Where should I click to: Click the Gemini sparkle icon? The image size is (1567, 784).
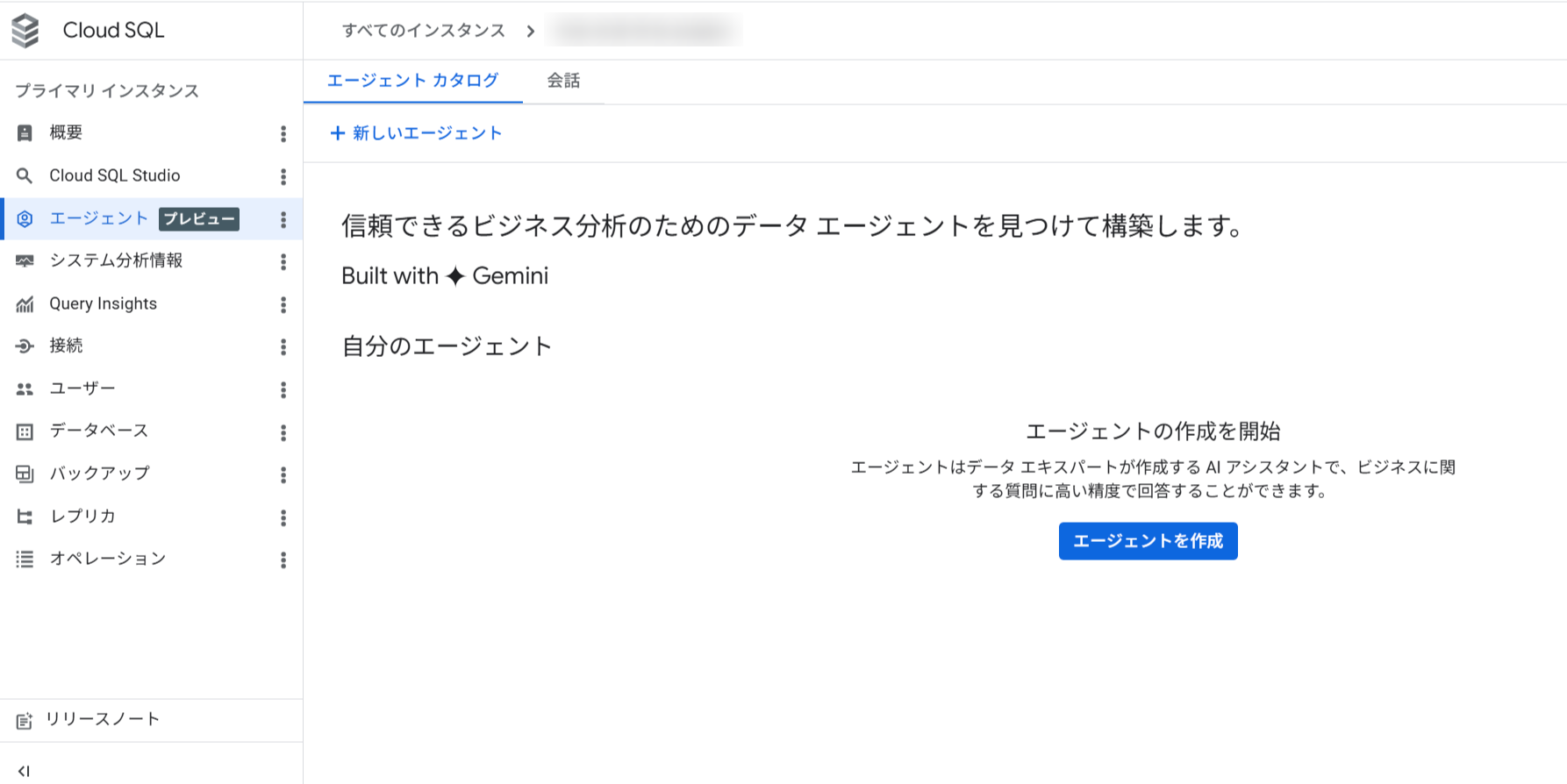tap(455, 276)
